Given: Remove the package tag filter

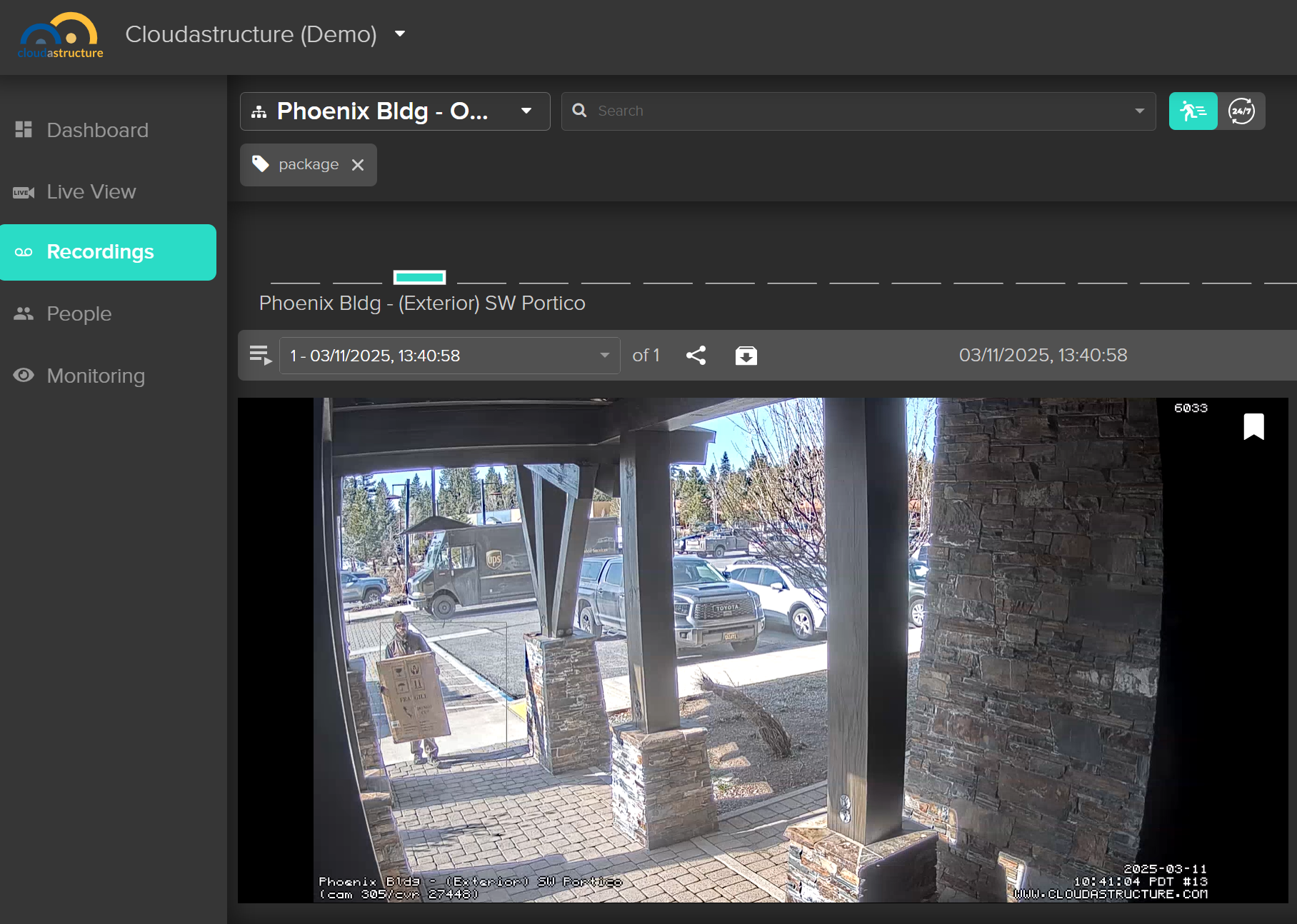Looking at the screenshot, I should click(x=358, y=165).
